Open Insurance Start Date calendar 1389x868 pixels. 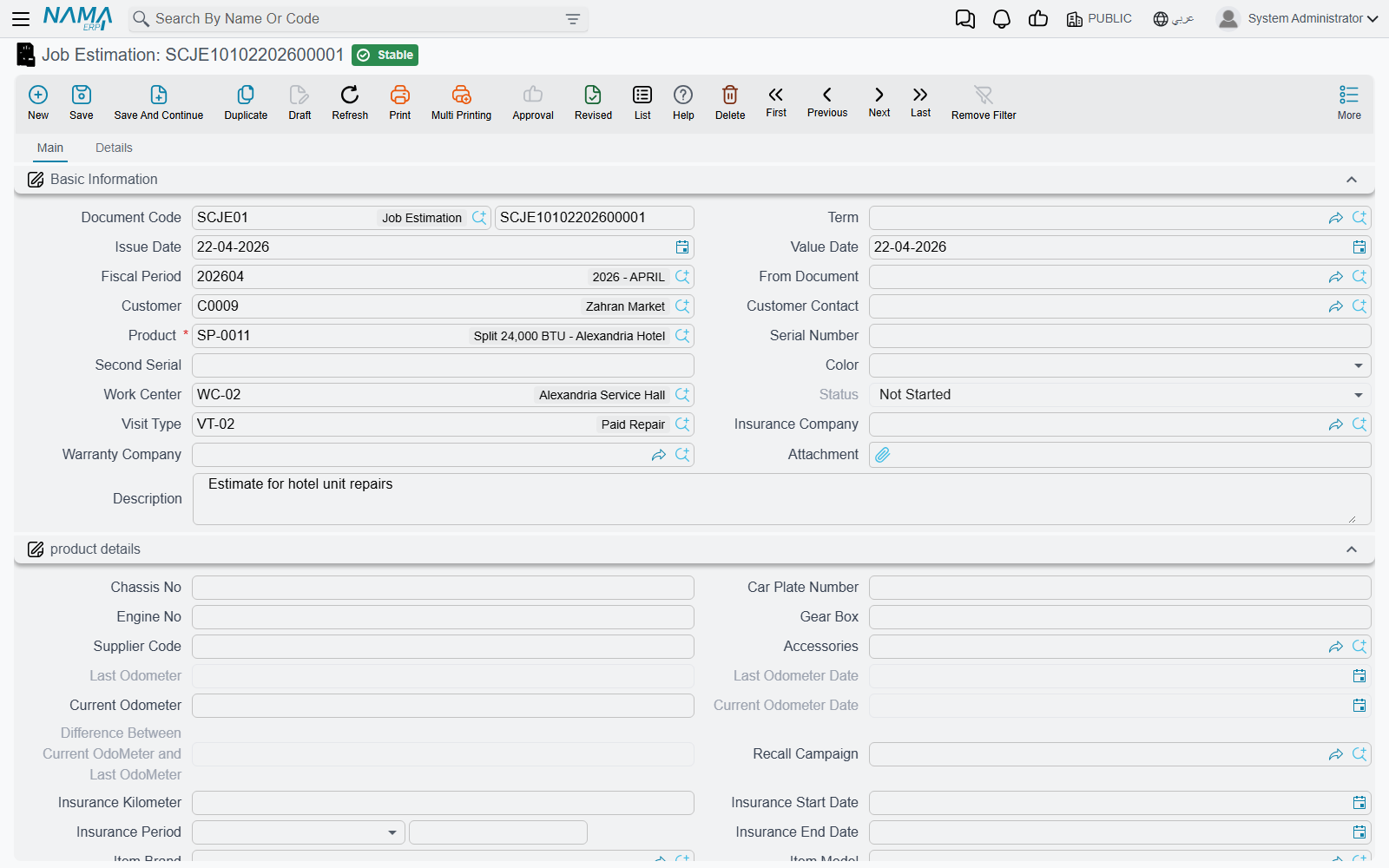[1359, 803]
